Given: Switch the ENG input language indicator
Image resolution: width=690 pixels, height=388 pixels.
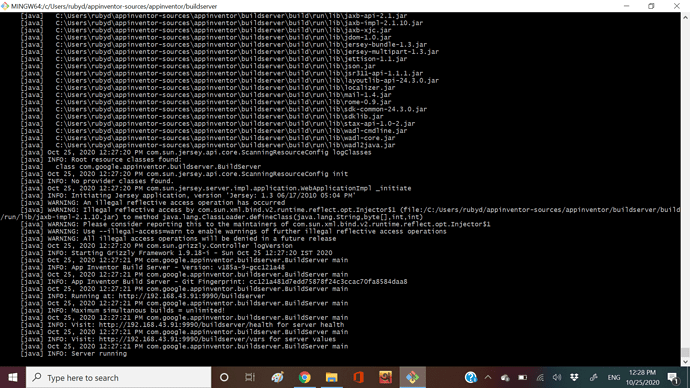Looking at the screenshot, I should coord(613,377).
